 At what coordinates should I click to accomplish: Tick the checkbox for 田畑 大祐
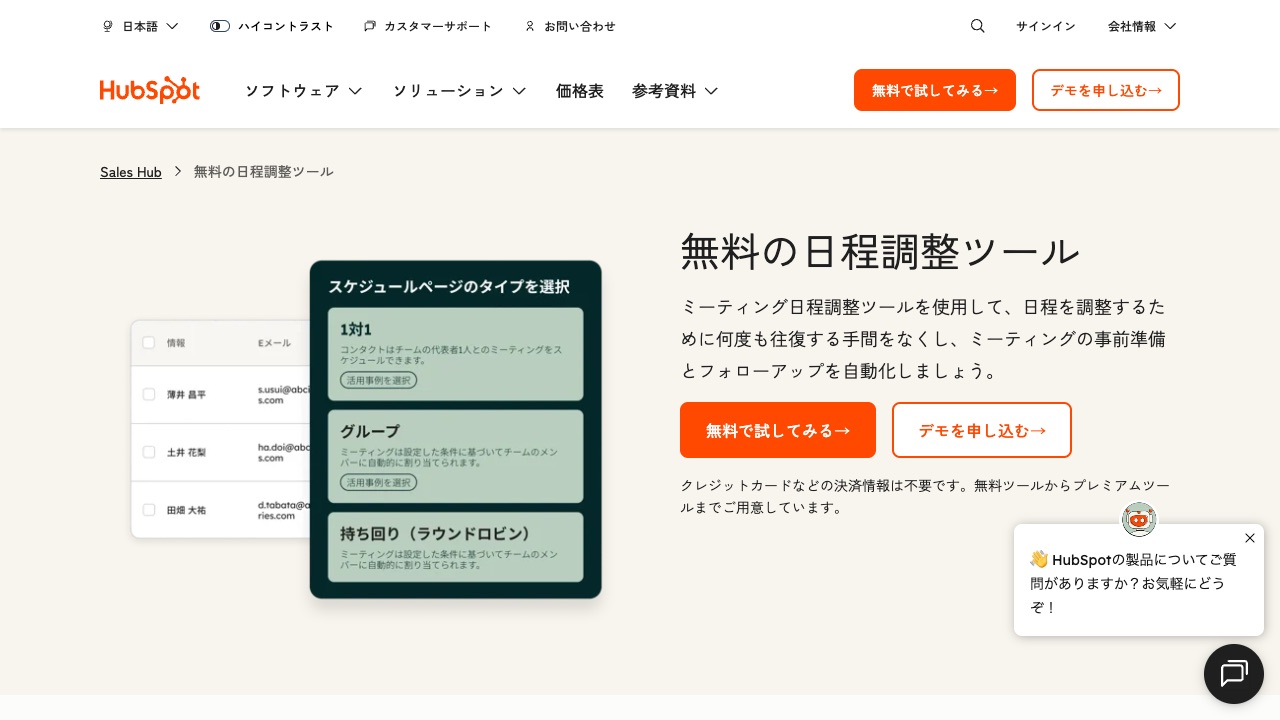point(148,510)
